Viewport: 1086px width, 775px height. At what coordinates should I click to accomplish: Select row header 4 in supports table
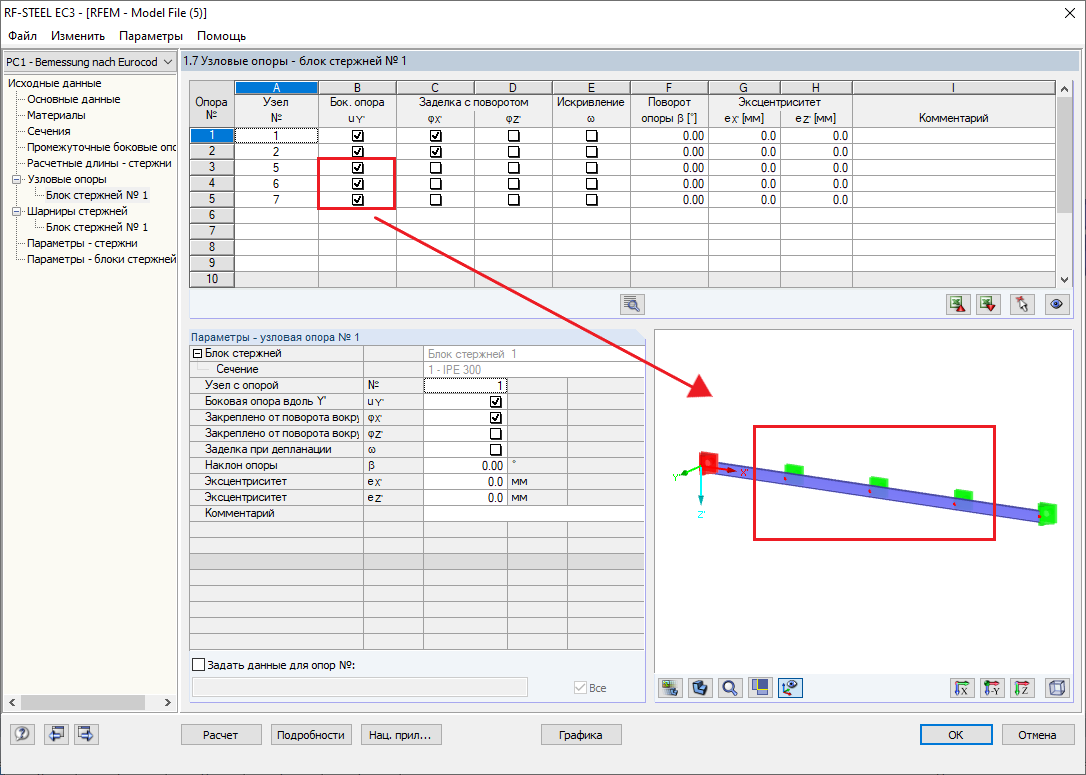click(x=212, y=184)
